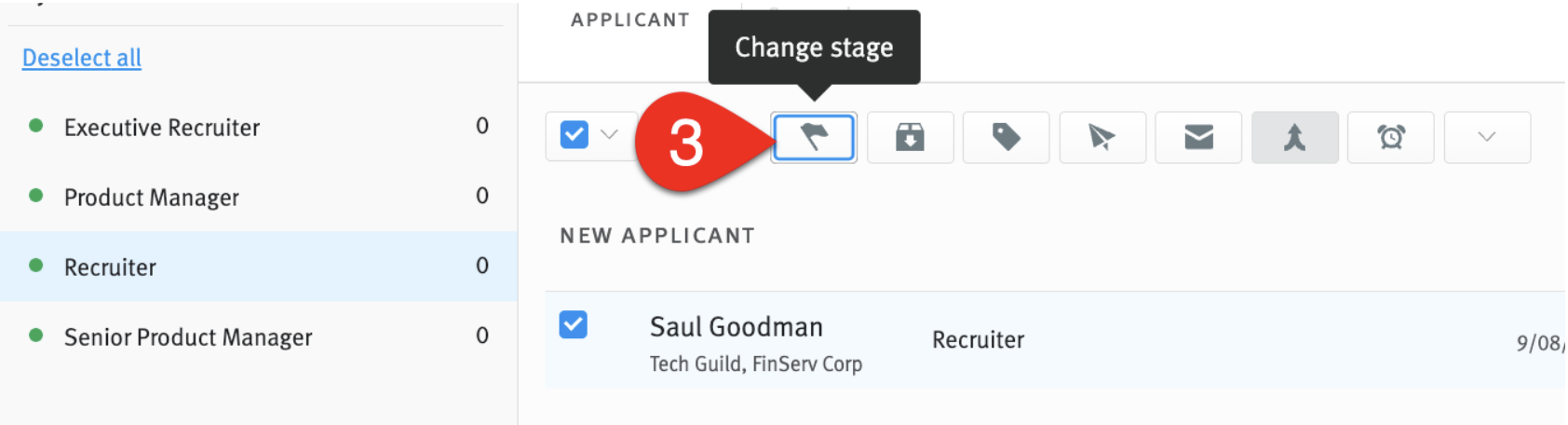Click the New Applicant section heading

657,236
